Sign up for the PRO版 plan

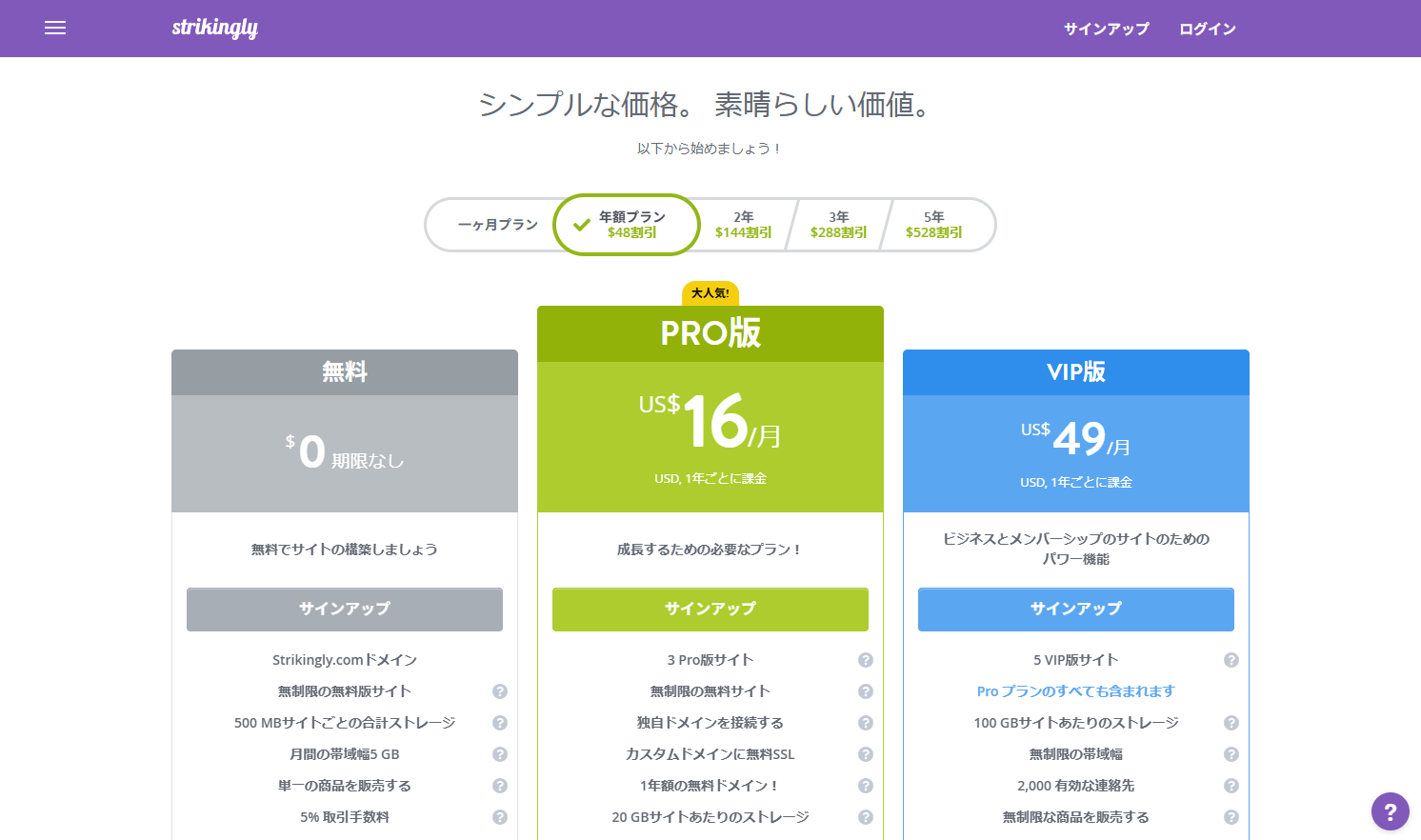[710, 609]
